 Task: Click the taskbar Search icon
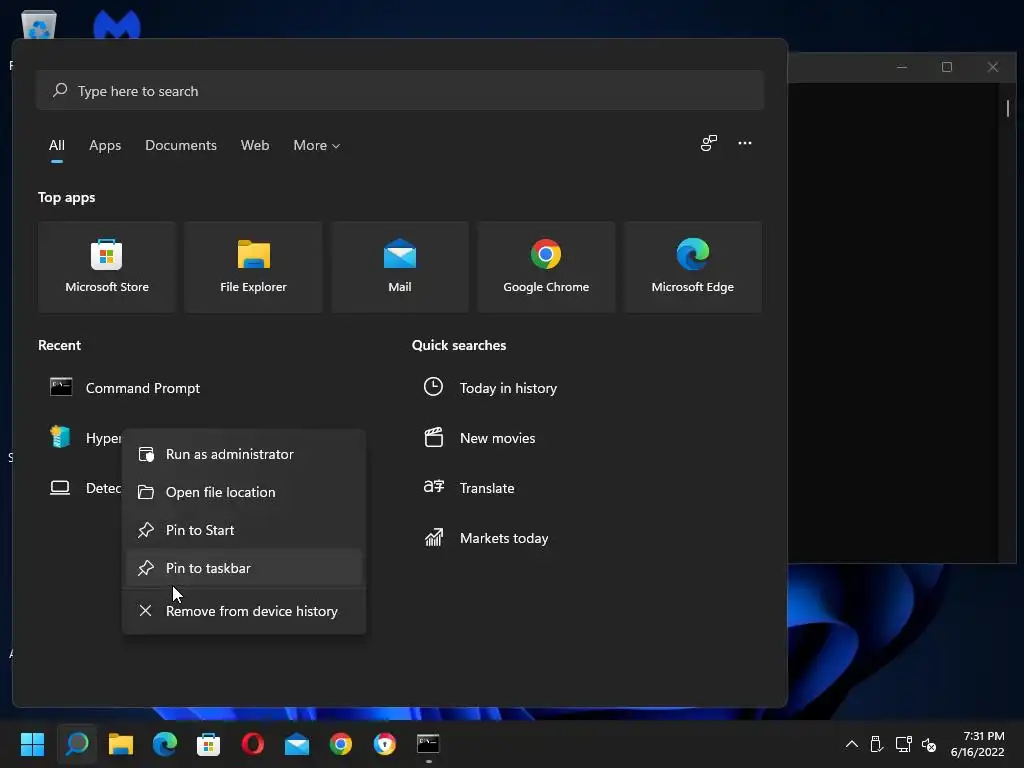coord(76,744)
